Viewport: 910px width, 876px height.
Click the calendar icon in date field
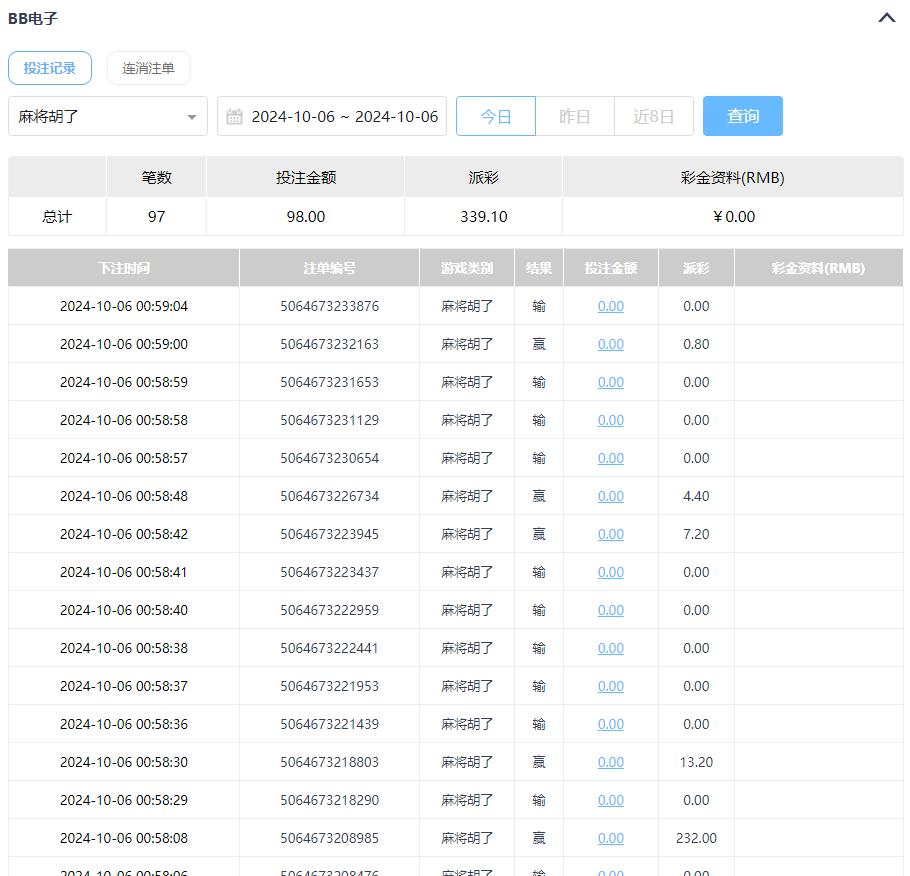pyautogui.click(x=234, y=117)
